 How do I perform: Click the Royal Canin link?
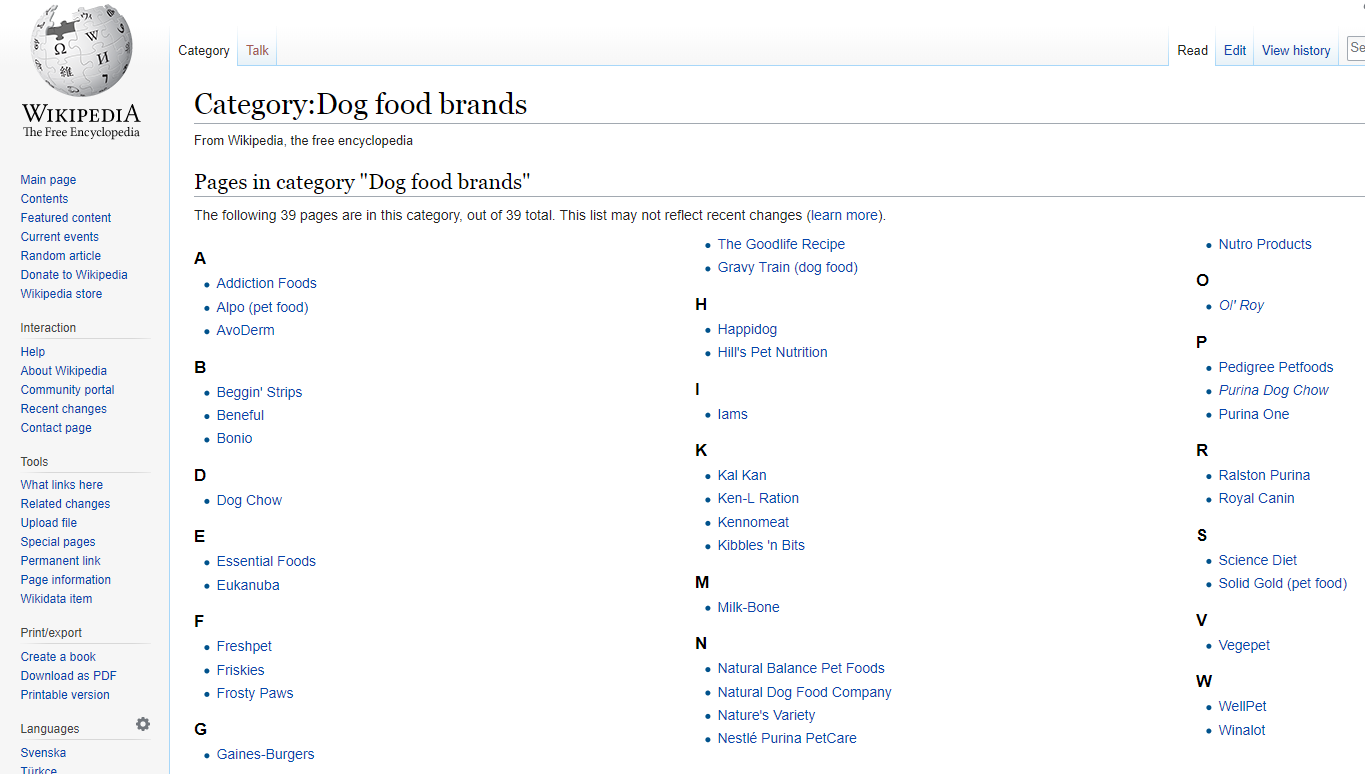[x=1256, y=498]
